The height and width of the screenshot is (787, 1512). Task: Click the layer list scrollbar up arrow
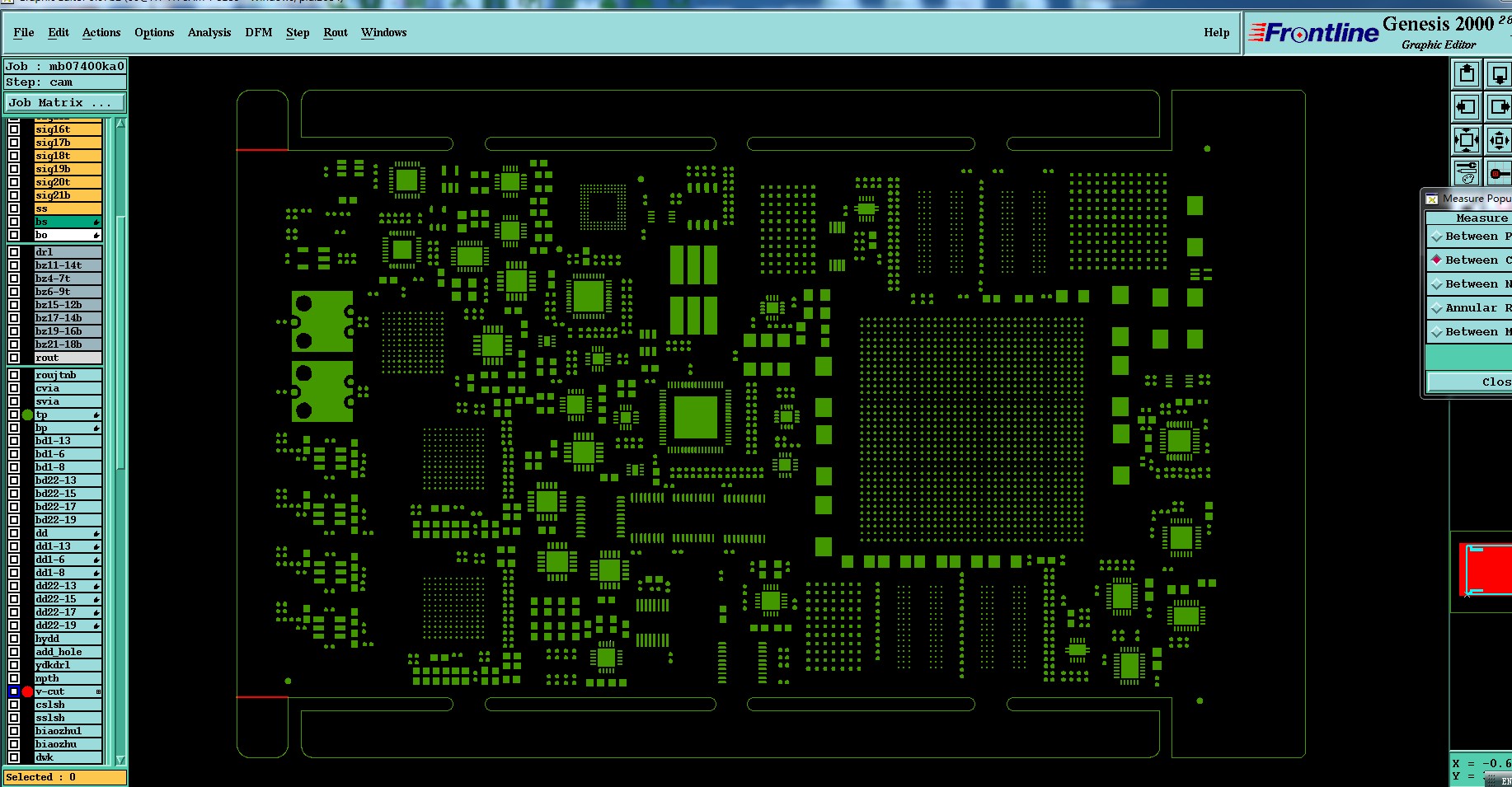click(120, 124)
